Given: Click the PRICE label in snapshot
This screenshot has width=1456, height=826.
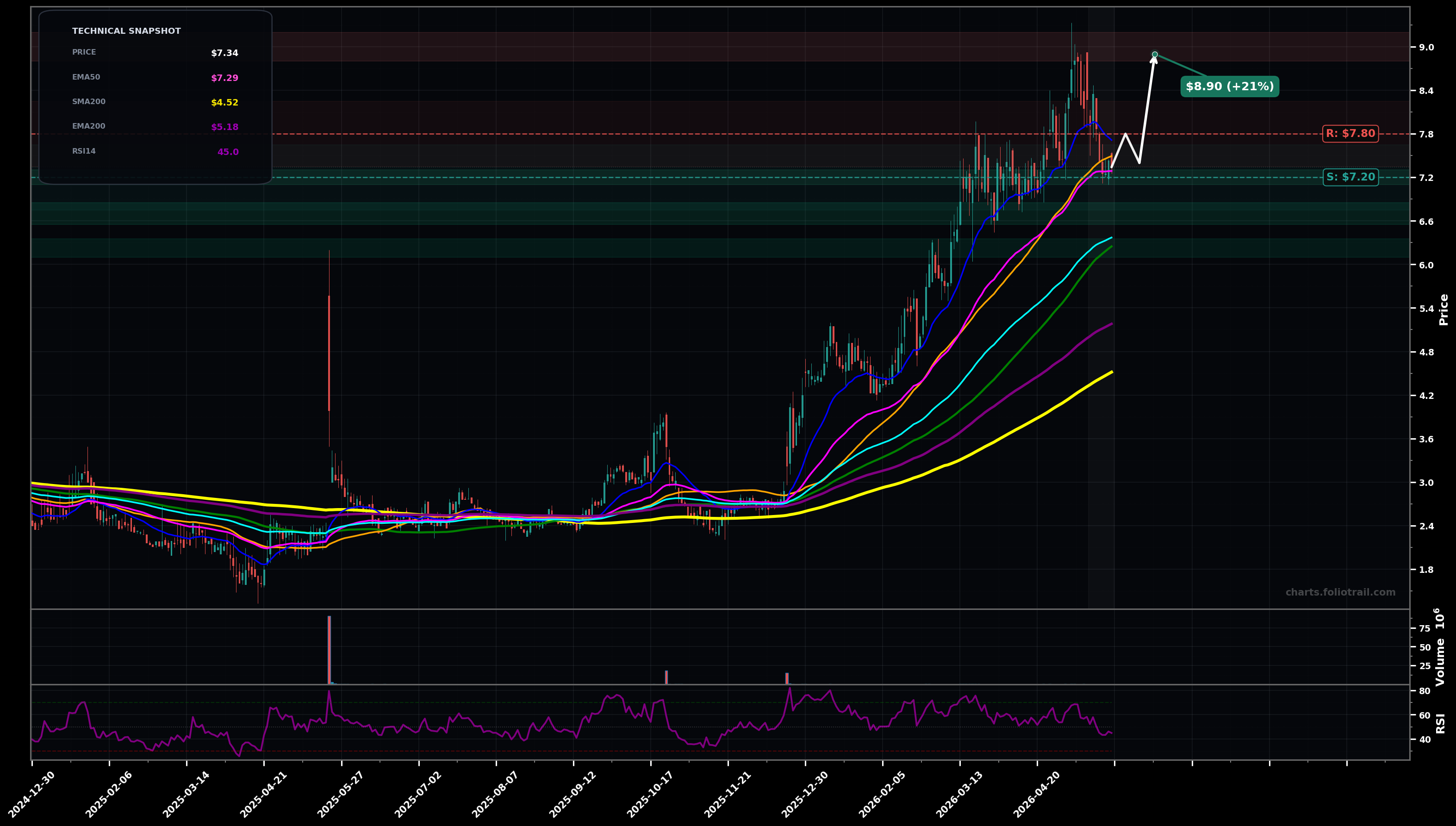Looking at the screenshot, I should [84, 52].
